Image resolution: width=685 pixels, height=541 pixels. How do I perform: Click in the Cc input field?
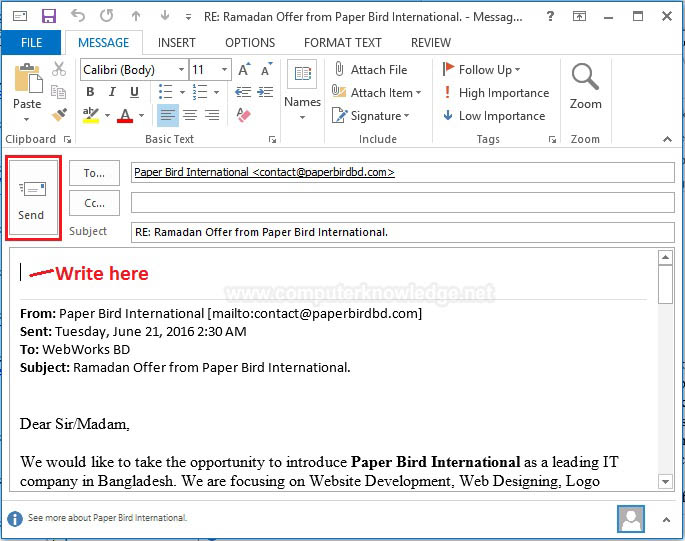[403, 203]
